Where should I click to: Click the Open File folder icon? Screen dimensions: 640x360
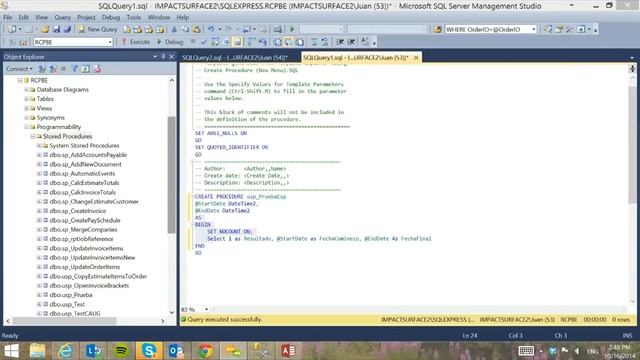(45, 29)
